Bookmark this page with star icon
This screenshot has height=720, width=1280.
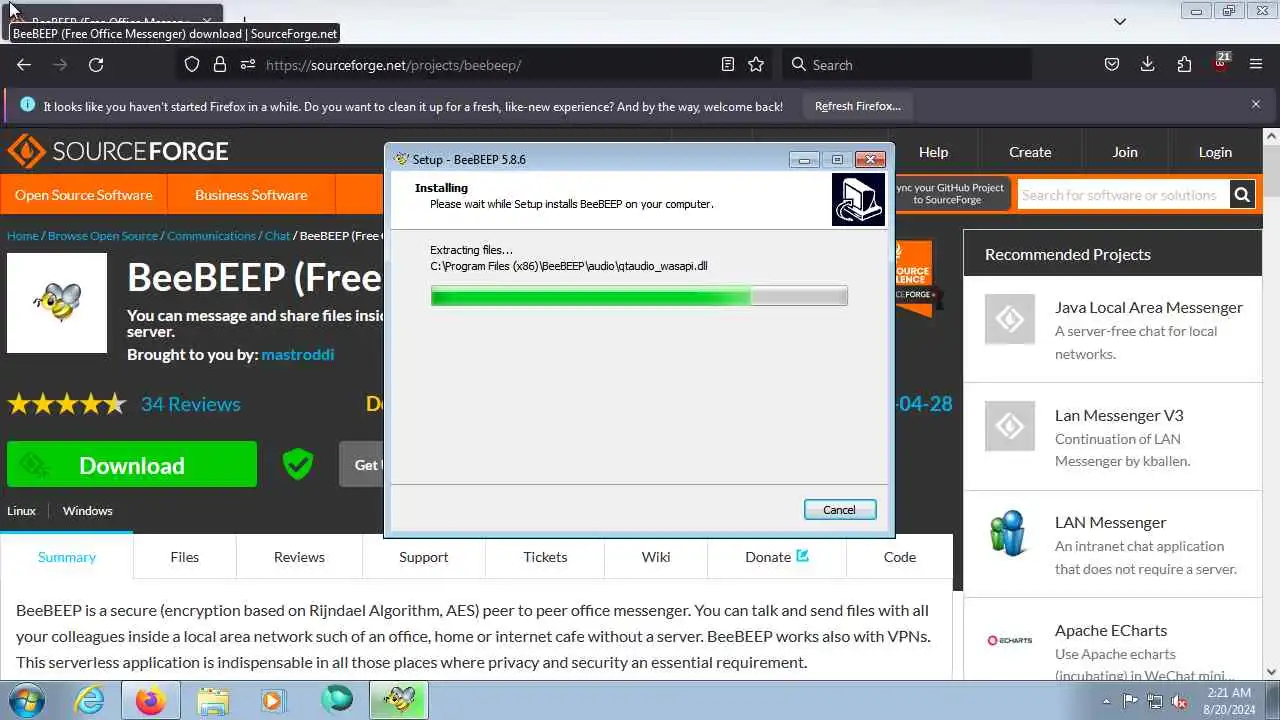756,64
